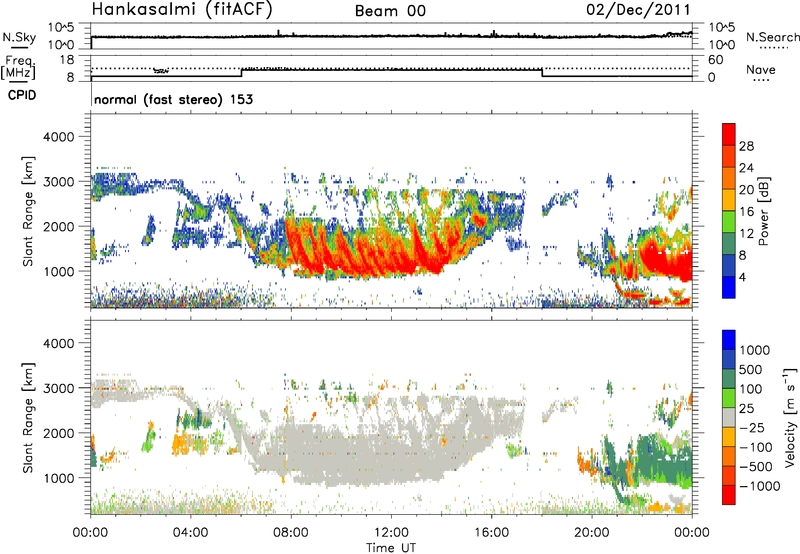Screen dimensions: 800x554
Task: Click the "N.Sky" legend label
Action: [19, 37]
